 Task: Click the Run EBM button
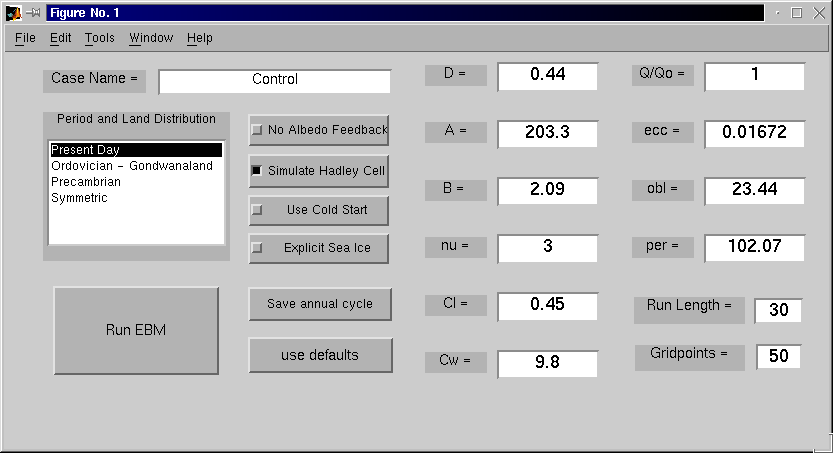pos(136,330)
